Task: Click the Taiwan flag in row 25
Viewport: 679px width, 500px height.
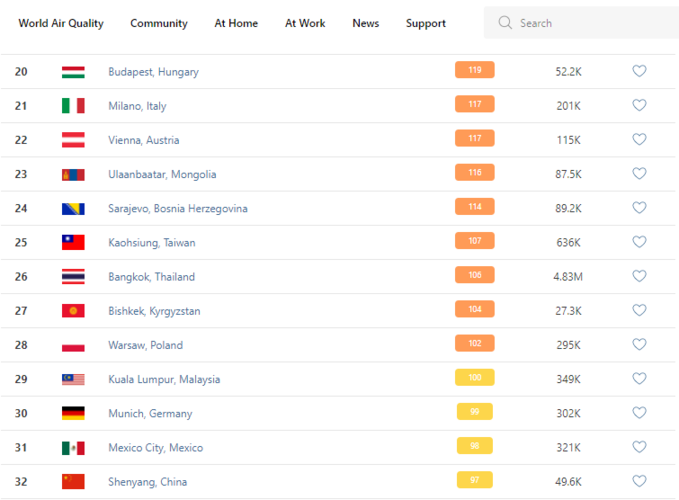Action: pos(73,242)
